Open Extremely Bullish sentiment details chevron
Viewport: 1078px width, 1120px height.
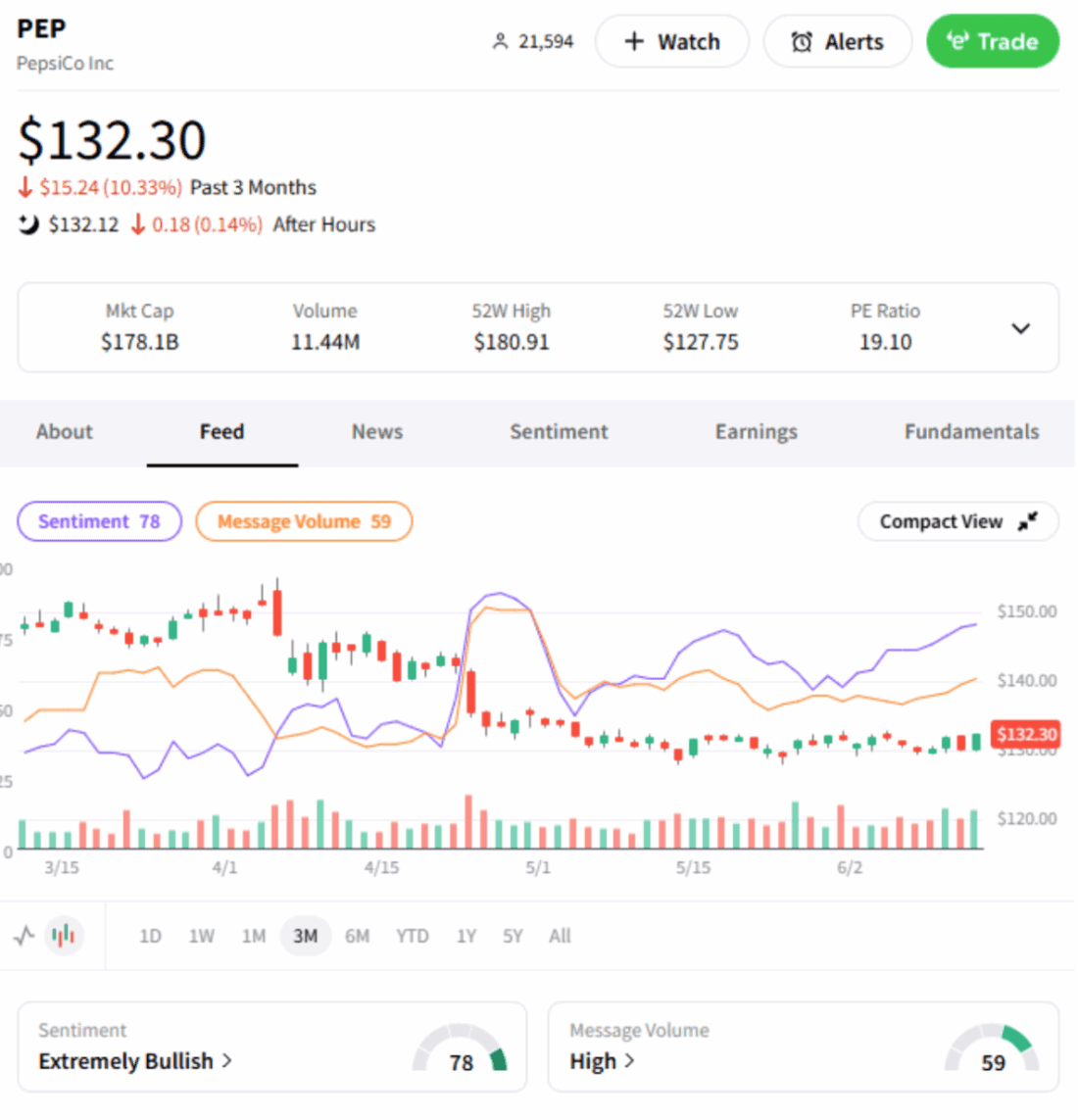tap(227, 1060)
